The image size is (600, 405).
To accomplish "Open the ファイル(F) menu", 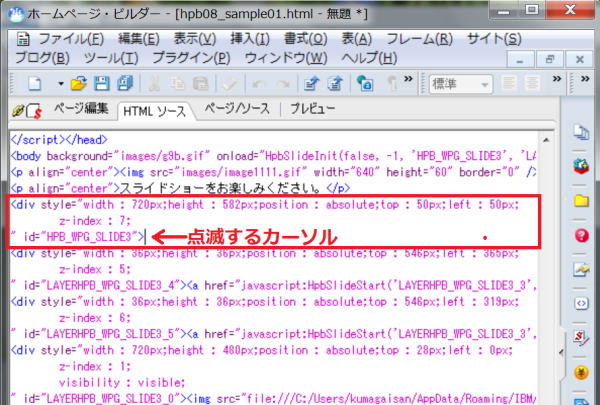I will tap(71, 39).
